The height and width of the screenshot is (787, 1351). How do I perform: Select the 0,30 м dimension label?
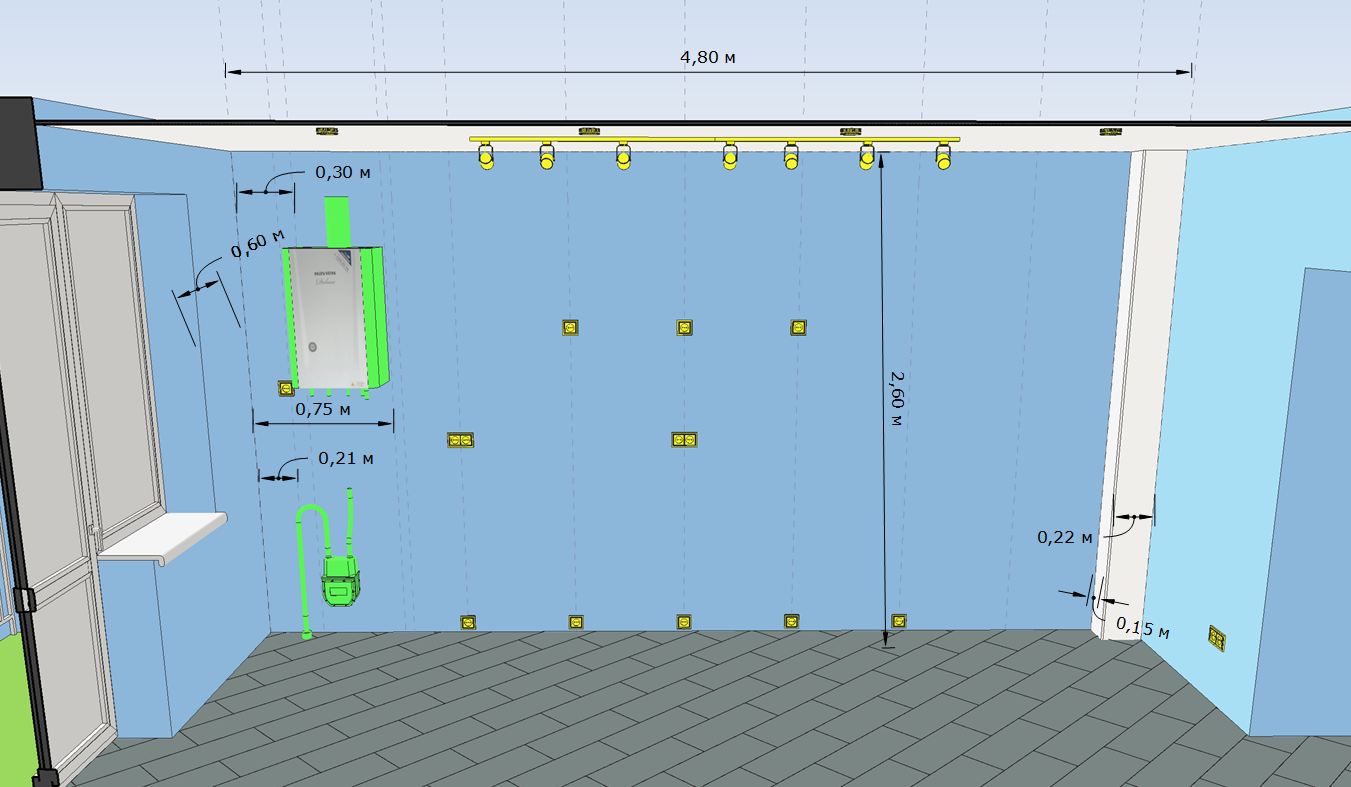tap(343, 172)
